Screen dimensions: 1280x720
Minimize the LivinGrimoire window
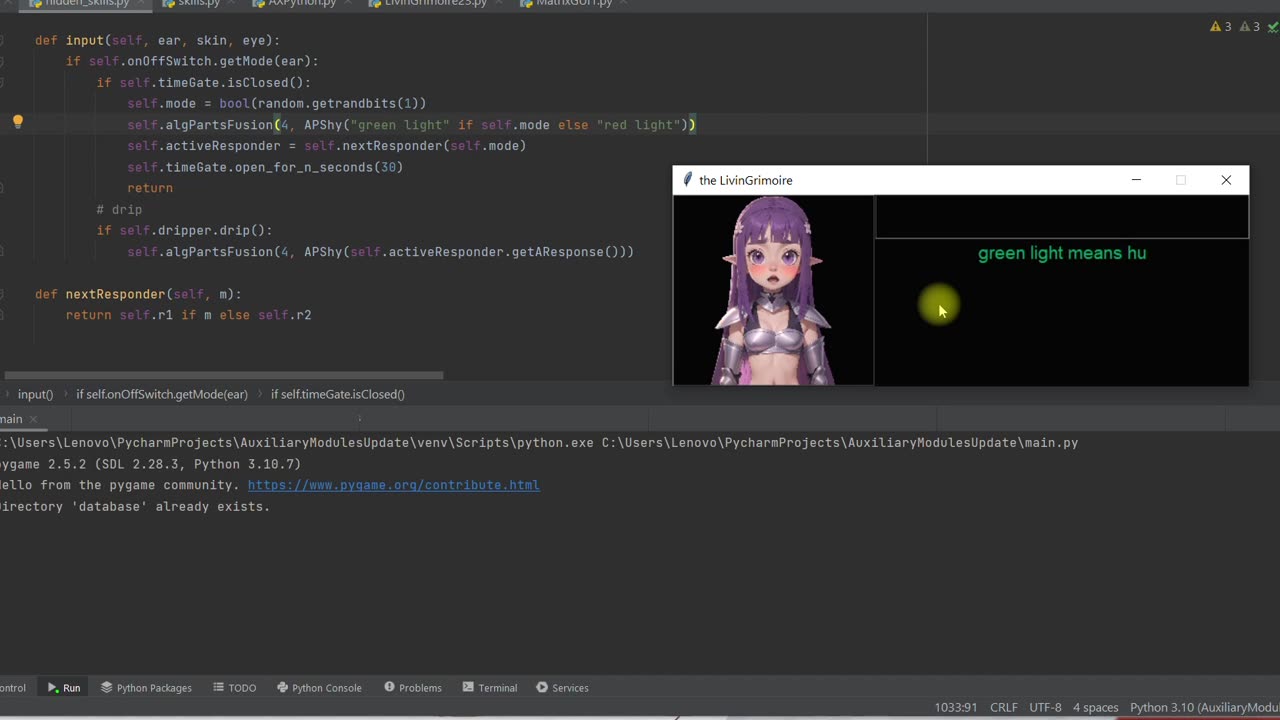[x=1136, y=180]
